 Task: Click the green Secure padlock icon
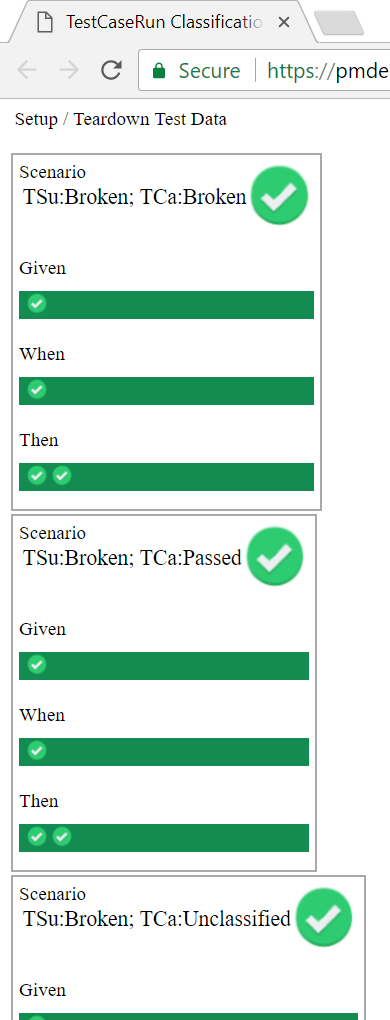point(159,71)
